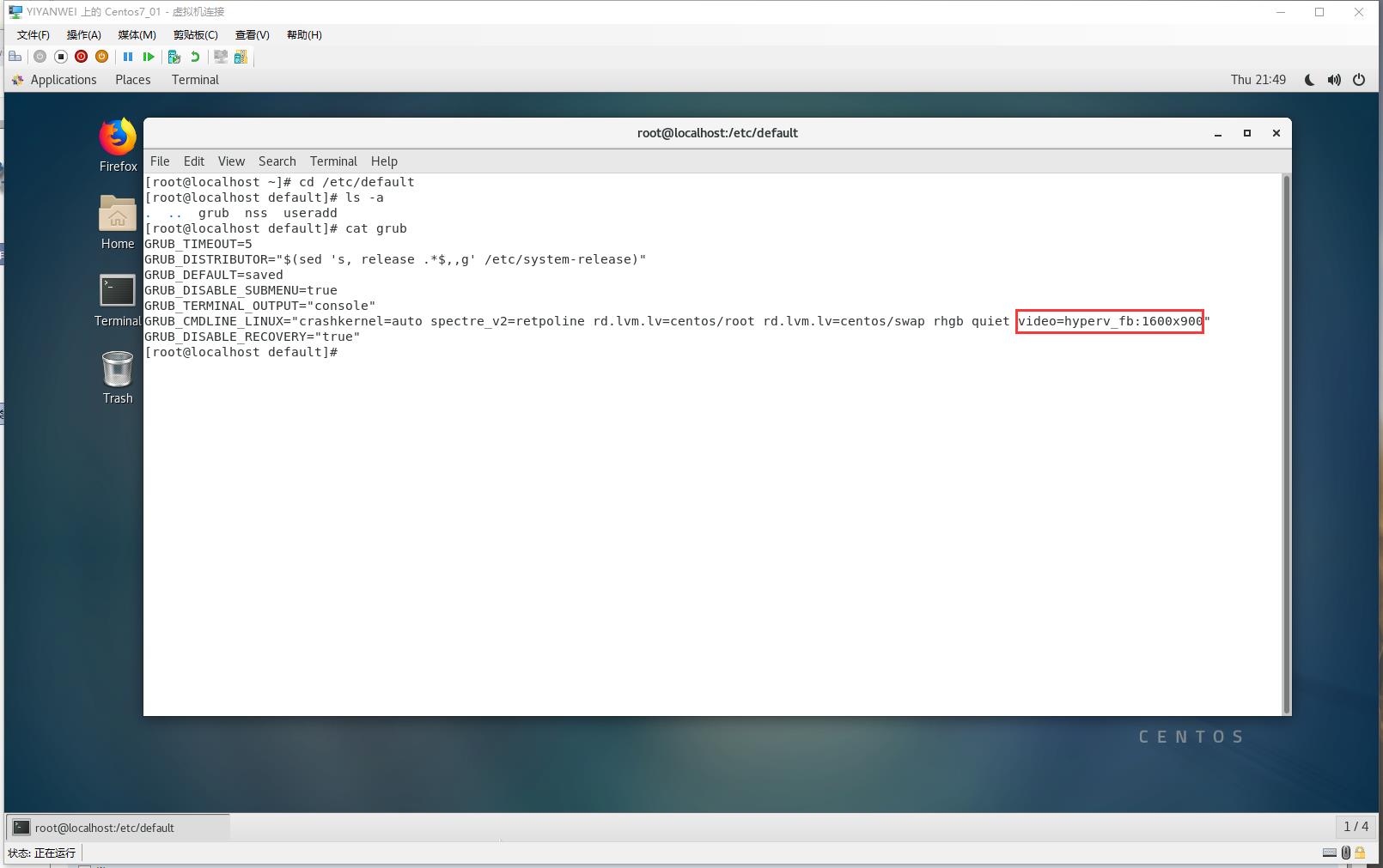Screen dimensions: 1383x868
Task: Open the power menu icon in panel
Action: point(1359,80)
